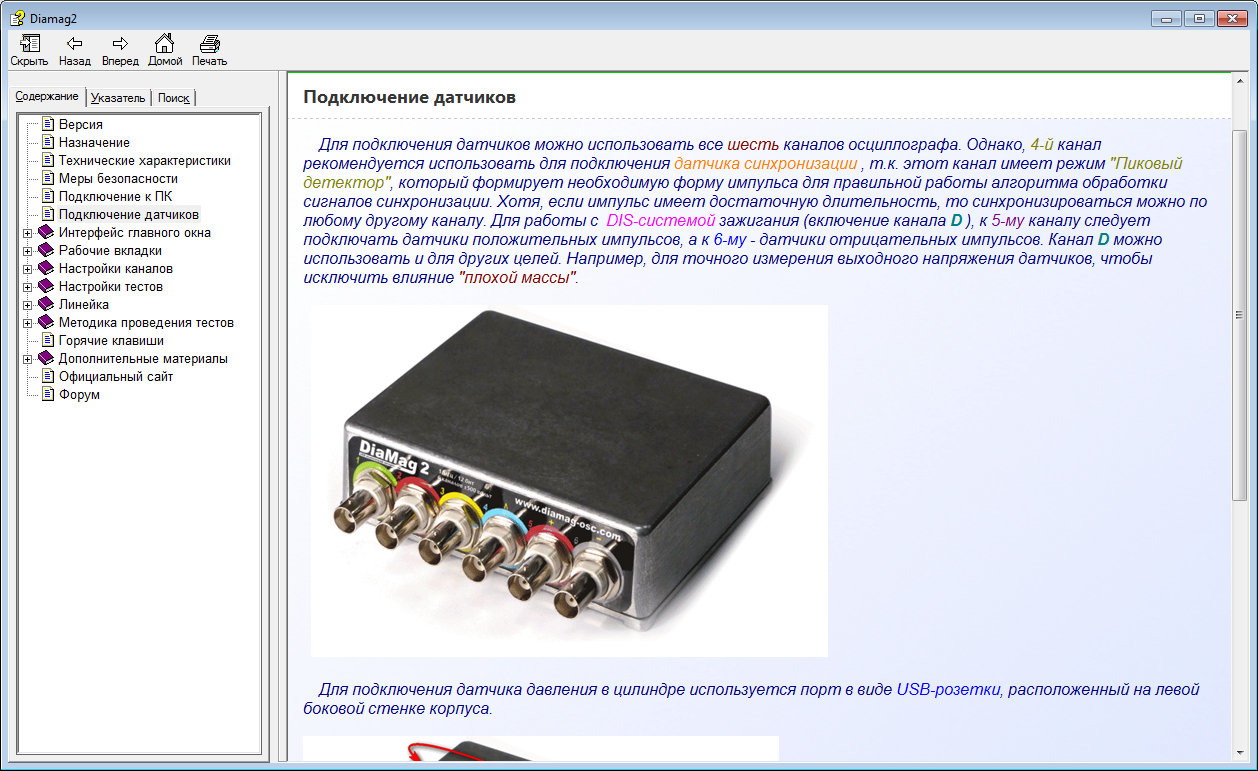
Task: Click the Назначение page icon
Action: tap(47, 143)
